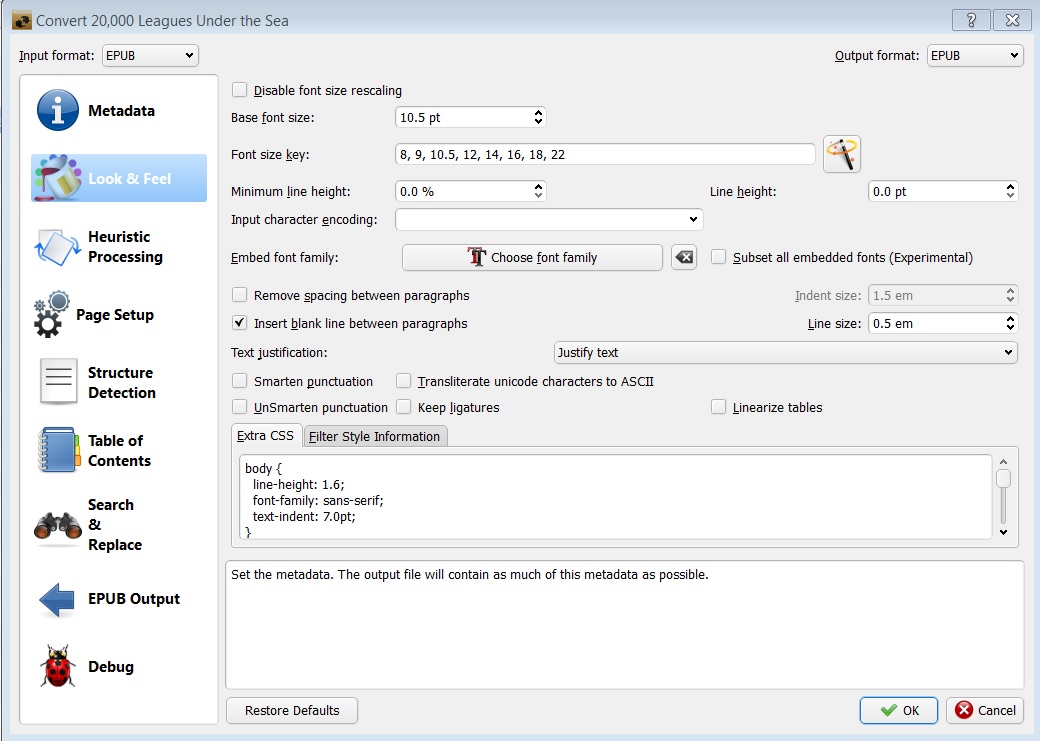Clear the embedded font family

684,257
